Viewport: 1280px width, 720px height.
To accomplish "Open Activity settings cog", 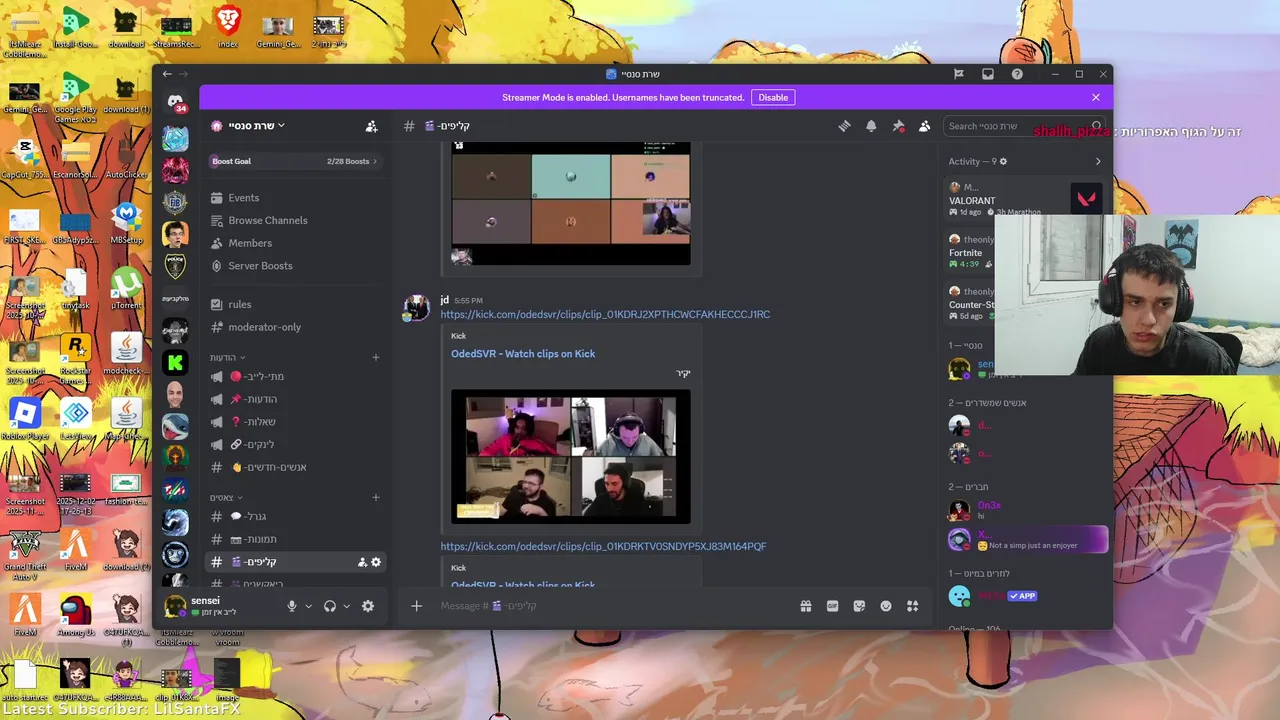I will click(x=1003, y=161).
